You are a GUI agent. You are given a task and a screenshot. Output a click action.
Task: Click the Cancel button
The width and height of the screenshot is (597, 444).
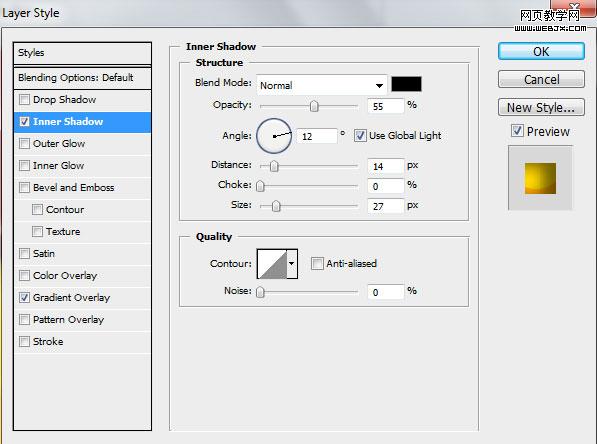click(541, 79)
